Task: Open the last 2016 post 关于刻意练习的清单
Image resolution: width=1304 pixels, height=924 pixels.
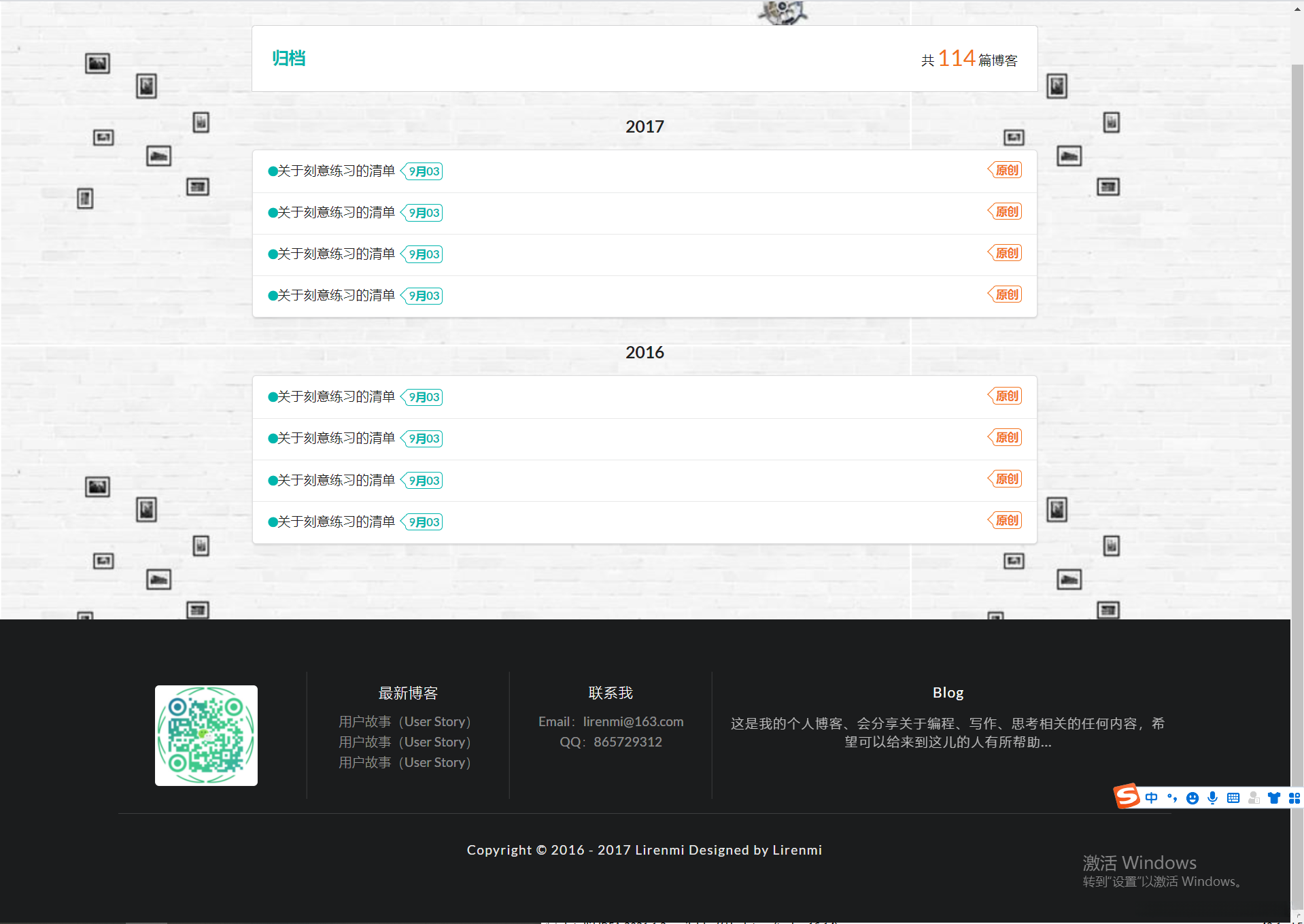Action: 336,521
